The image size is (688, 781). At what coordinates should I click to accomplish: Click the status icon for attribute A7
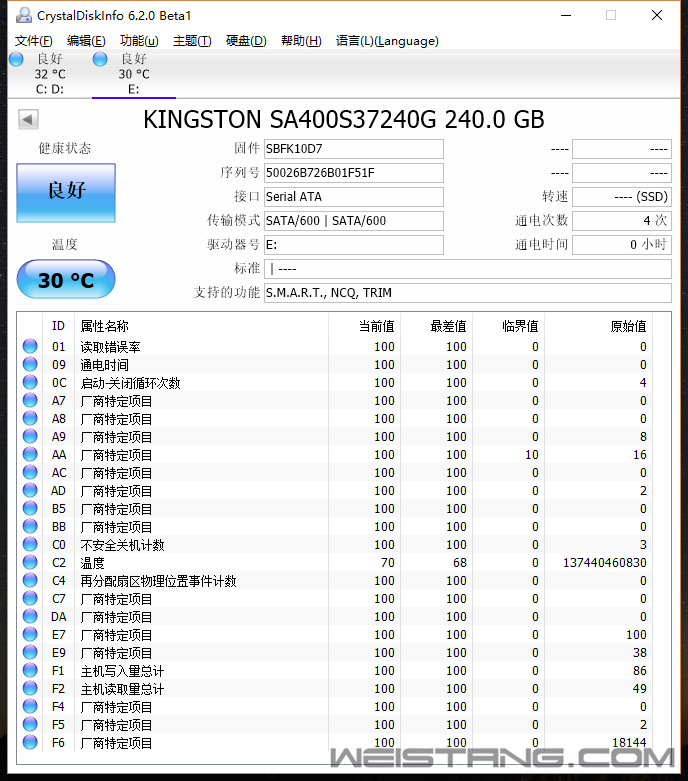click(x=30, y=400)
